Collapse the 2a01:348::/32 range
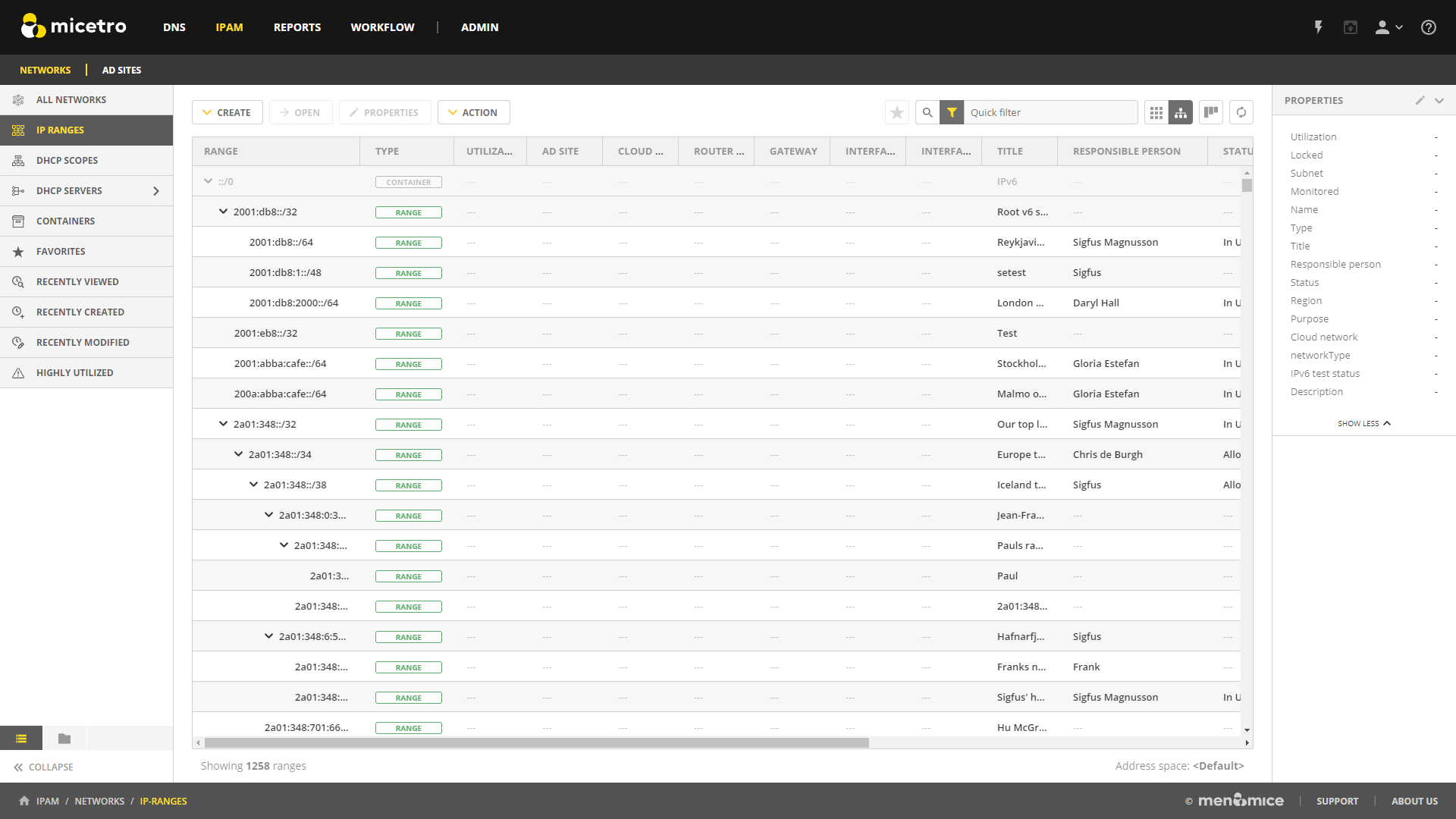The image size is (1456, 819). pos(223,424)
